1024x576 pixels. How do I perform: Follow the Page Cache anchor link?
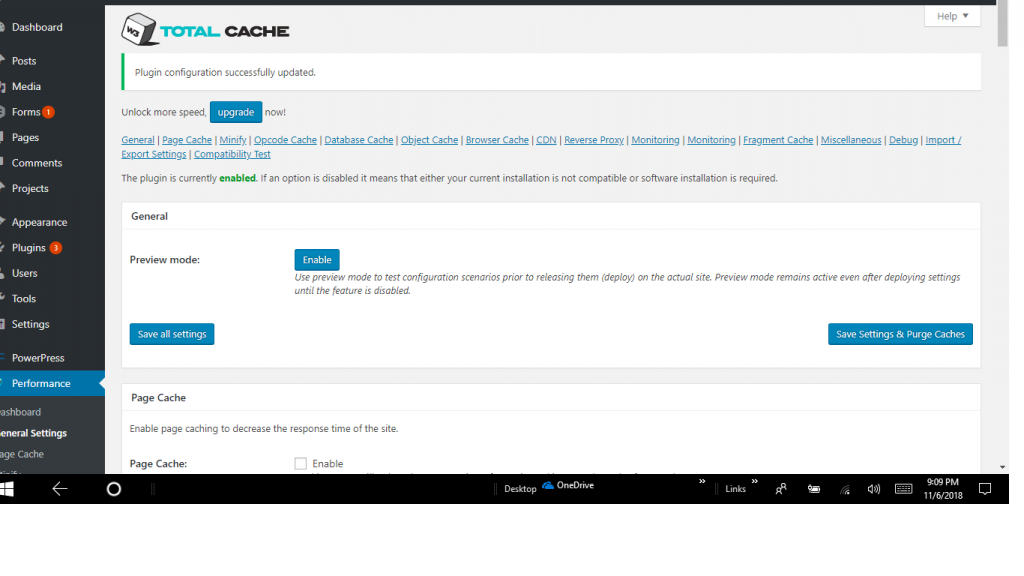(187, 140)
